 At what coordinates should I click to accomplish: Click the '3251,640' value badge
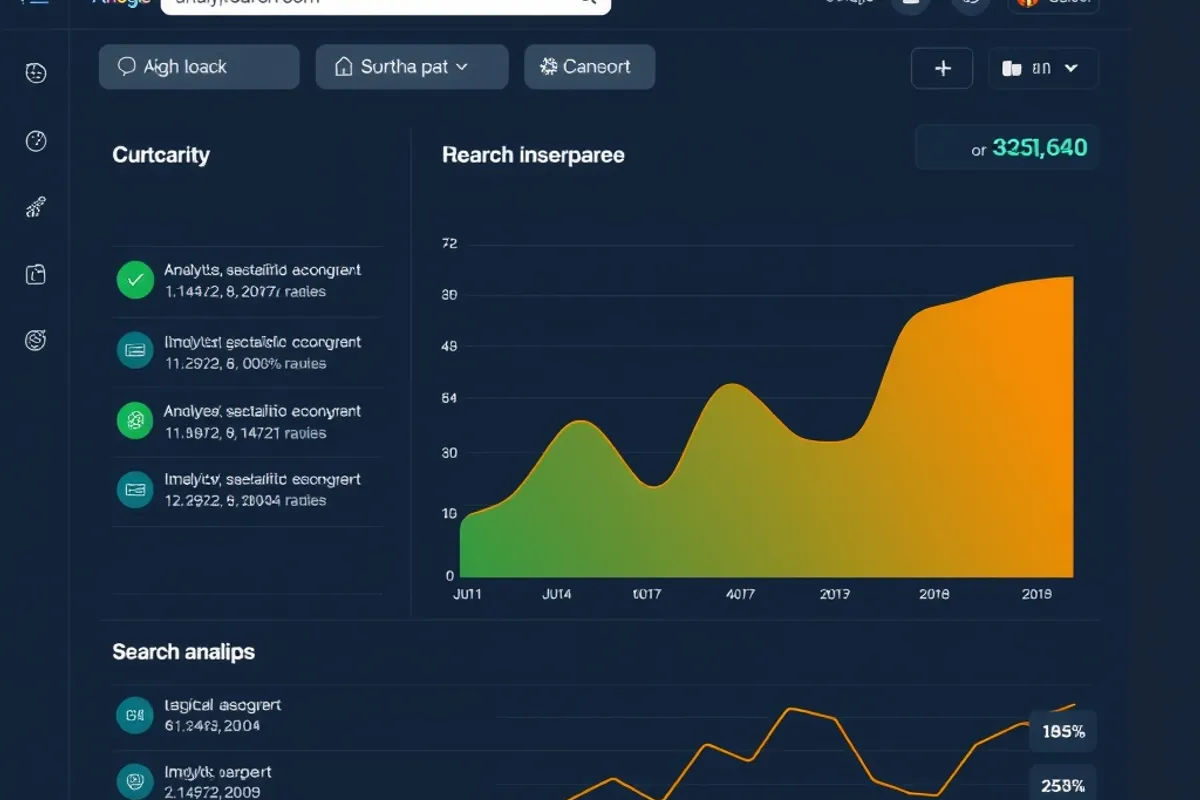point(1007,148)
